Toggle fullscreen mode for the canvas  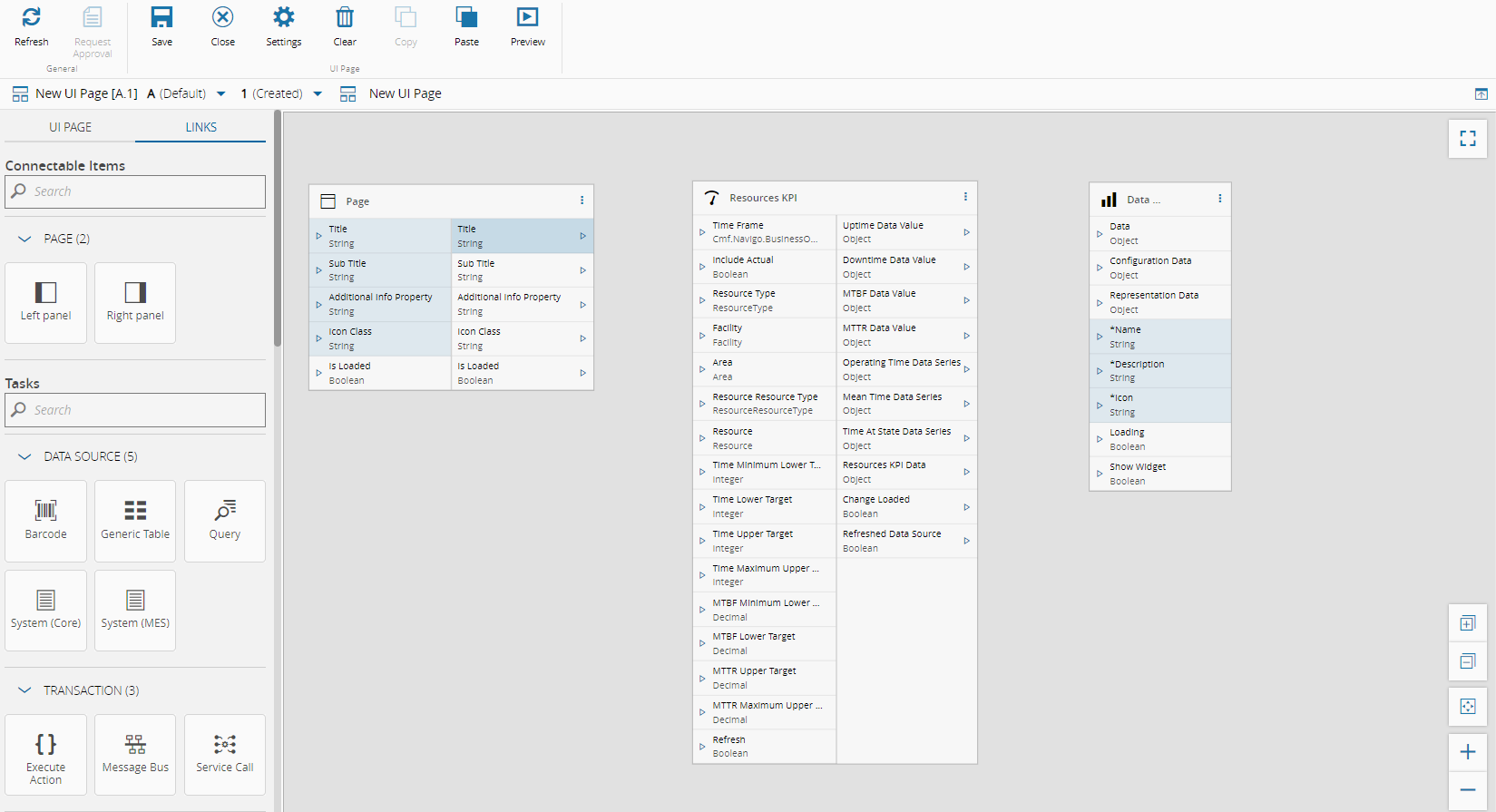pos(1467,139)
